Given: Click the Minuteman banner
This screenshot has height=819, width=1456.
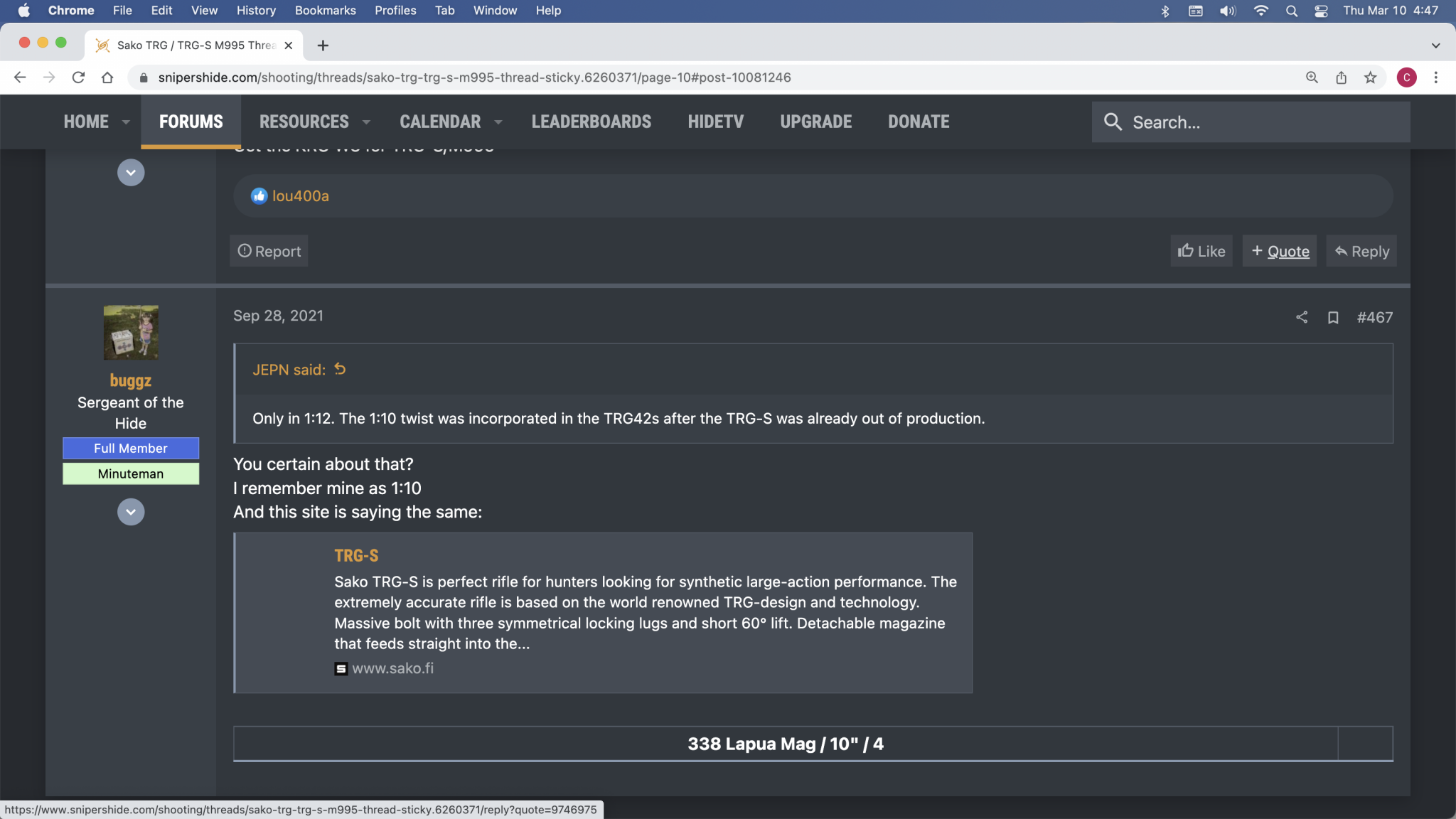Looking at the screenshot, I should tap(131, 474).
